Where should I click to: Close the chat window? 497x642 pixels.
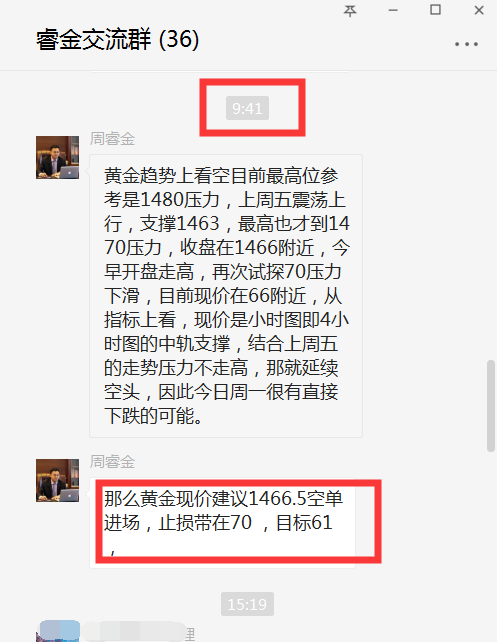pyautogui.click(x=479, y=10)
